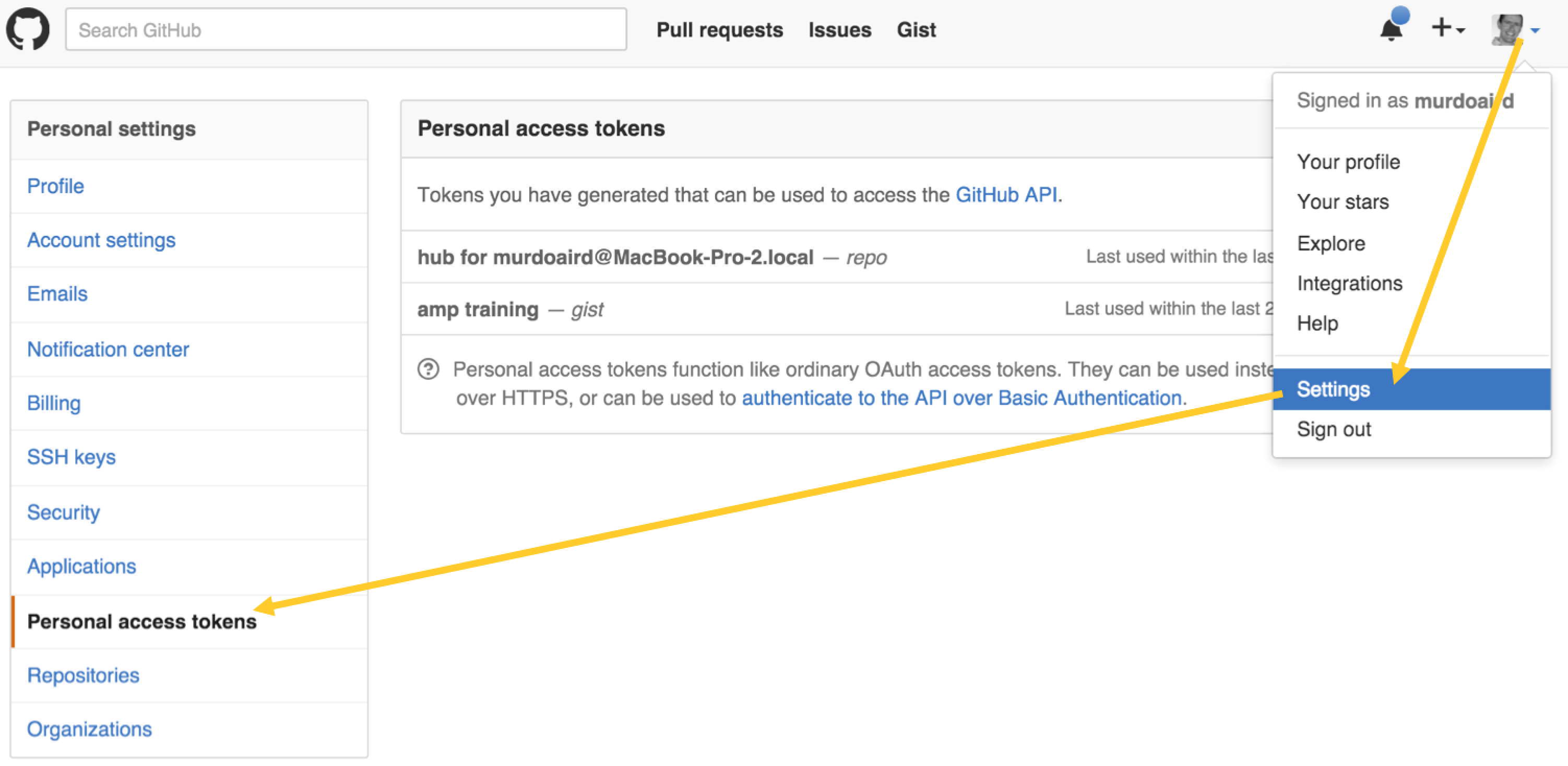This screenshot has width=1568, height=766.
Task: Select Pull requests in top navigation
Action: [x=719, y=29]
